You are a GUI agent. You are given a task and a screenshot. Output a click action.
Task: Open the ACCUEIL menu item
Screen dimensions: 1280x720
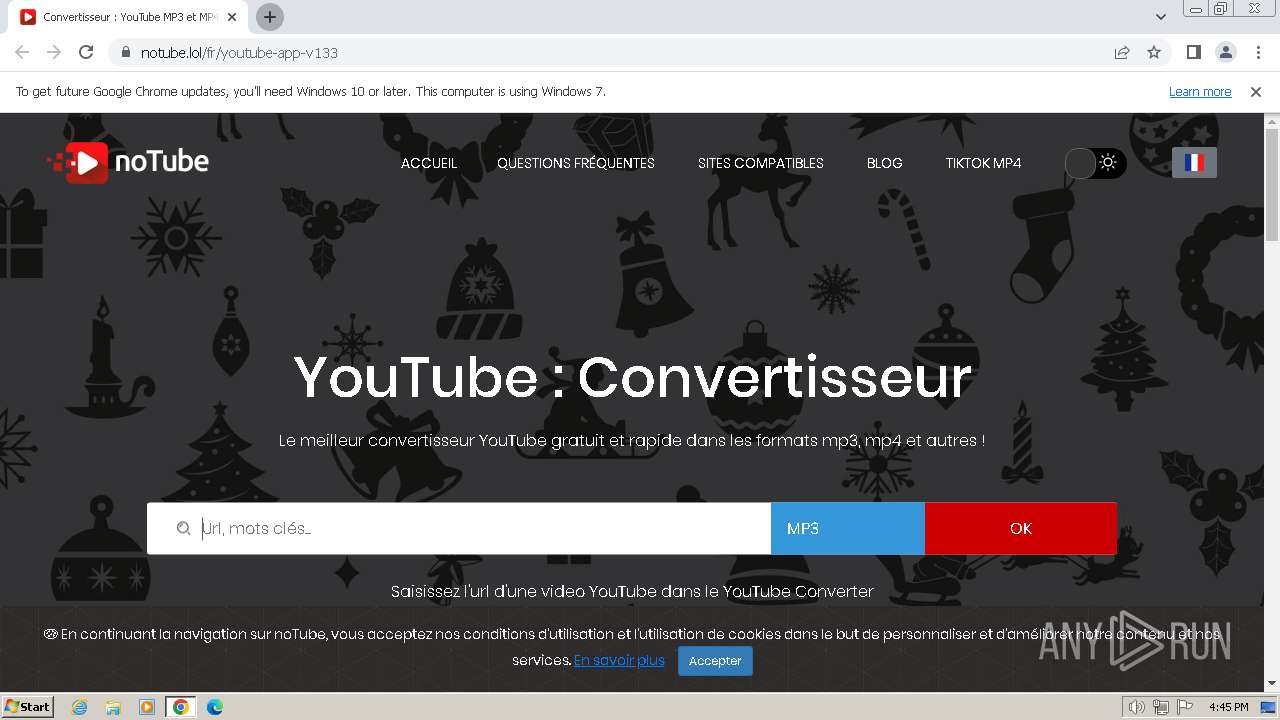[x=429, y=163]
